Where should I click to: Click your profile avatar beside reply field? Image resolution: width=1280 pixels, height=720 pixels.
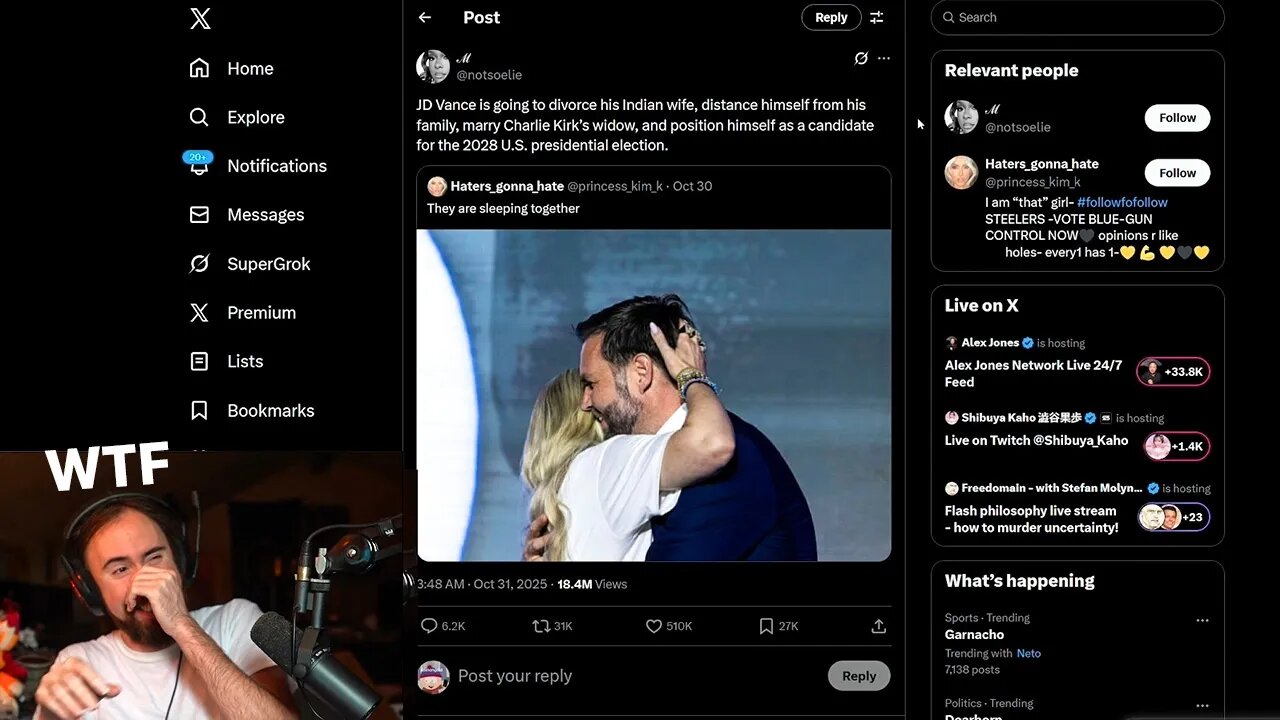click(x=433, y=677)
